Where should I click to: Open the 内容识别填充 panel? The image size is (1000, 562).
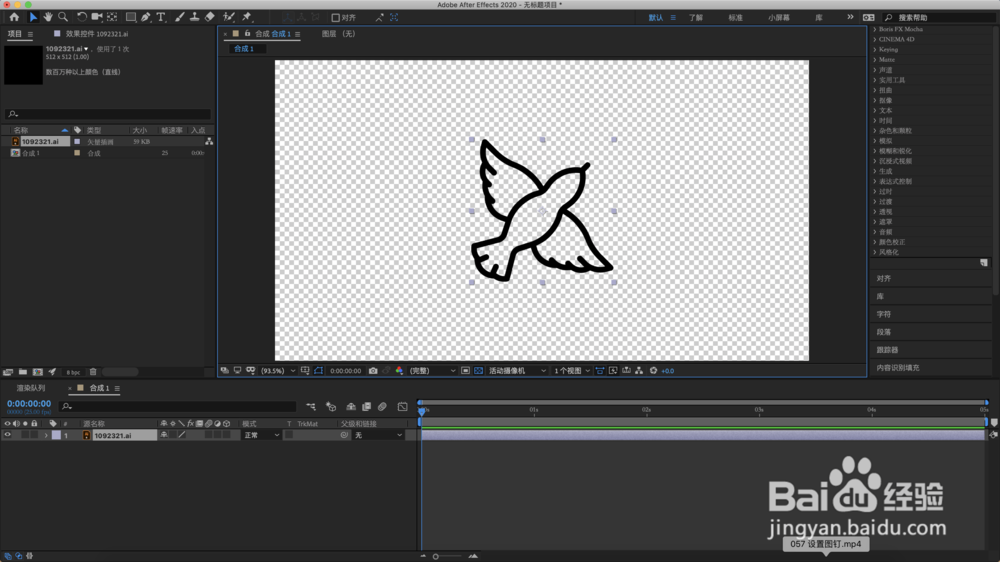tap(898, 368)
